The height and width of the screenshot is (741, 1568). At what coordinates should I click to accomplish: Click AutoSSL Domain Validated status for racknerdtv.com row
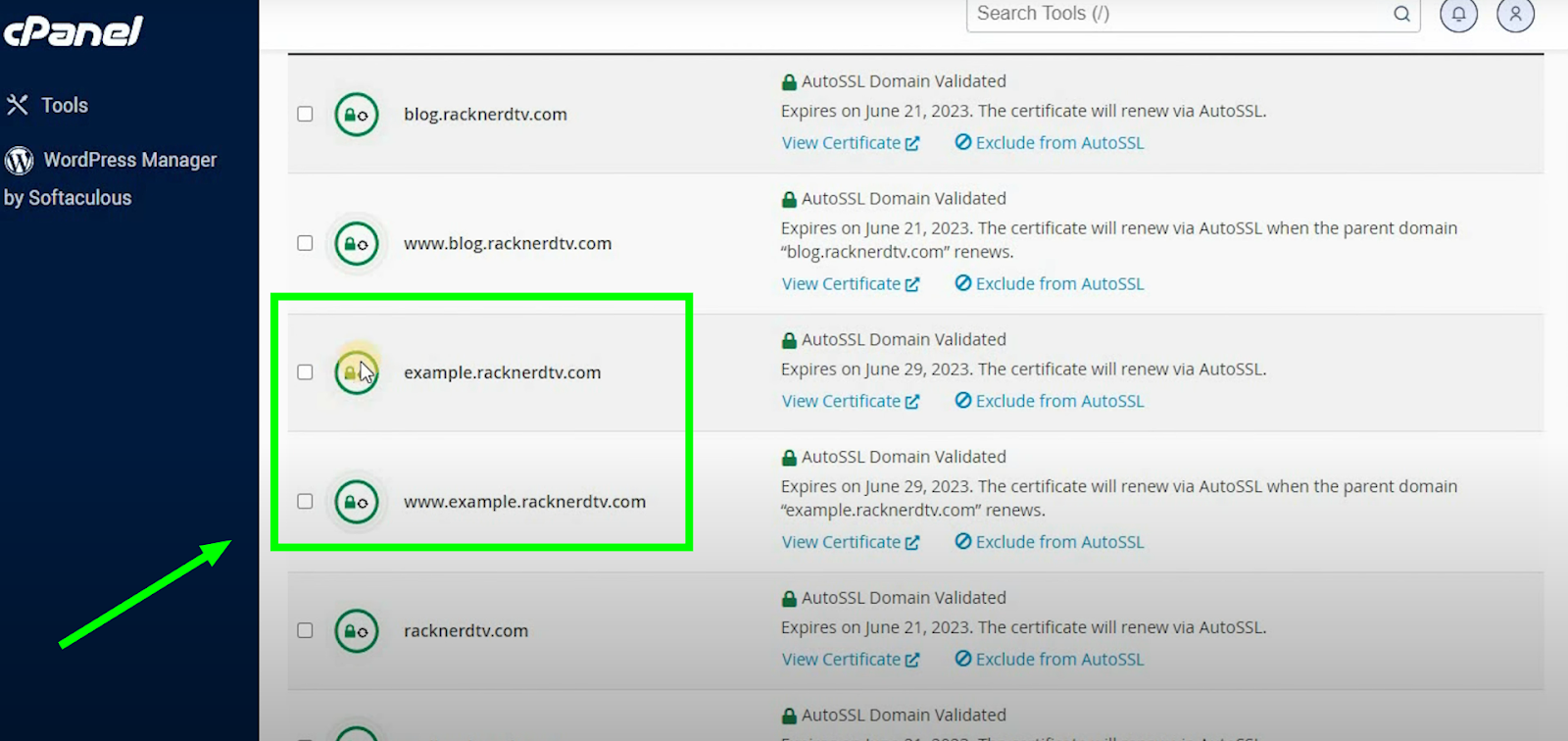pyautogui.click(x=894, y=598)
